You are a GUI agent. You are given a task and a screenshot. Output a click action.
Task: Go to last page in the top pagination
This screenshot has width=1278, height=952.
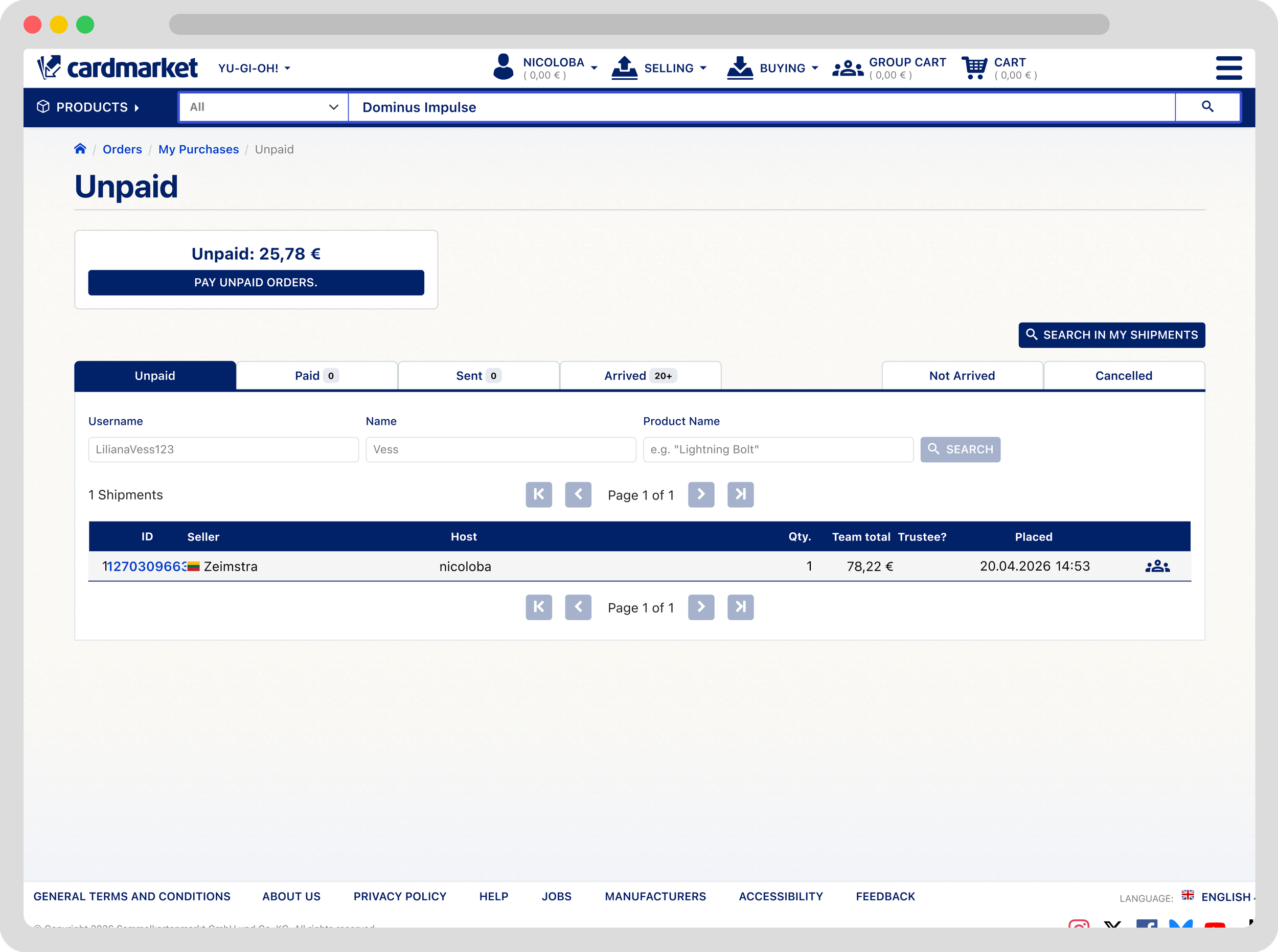pos(740,494)
